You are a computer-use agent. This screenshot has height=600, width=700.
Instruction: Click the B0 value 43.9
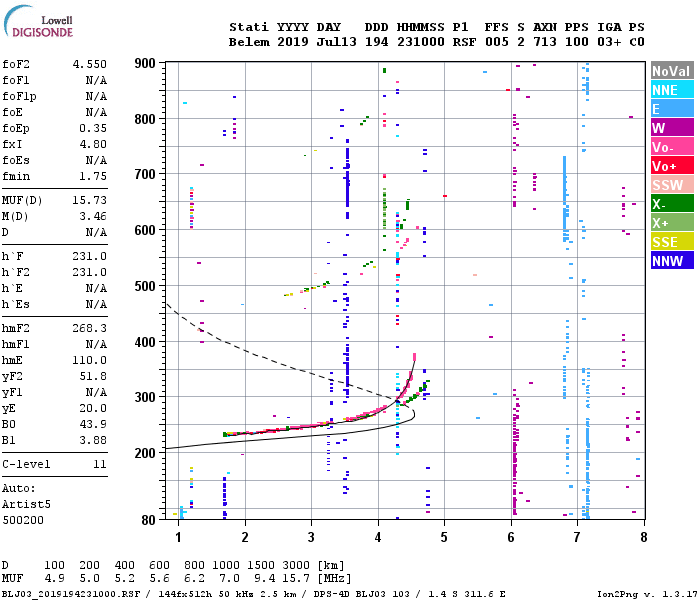click(x=93, y=424)
